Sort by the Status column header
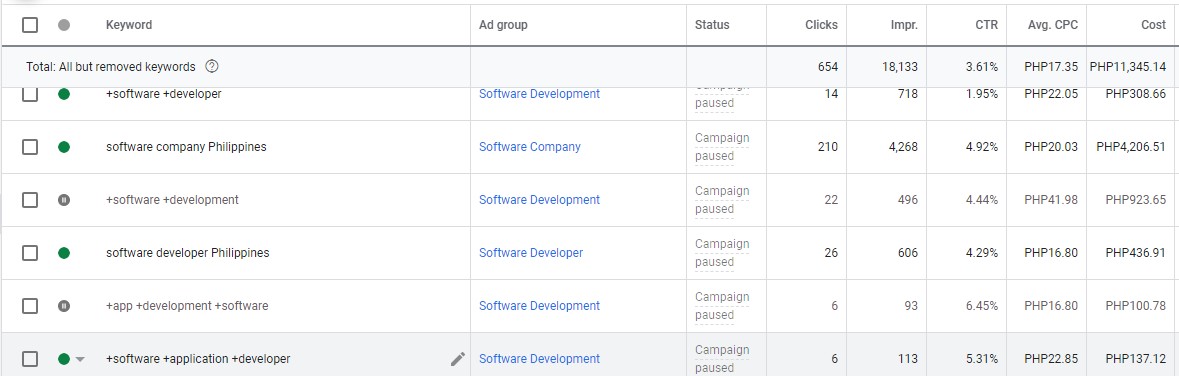This screenshot has width=1179, height=376. click(x=712, y=25)
